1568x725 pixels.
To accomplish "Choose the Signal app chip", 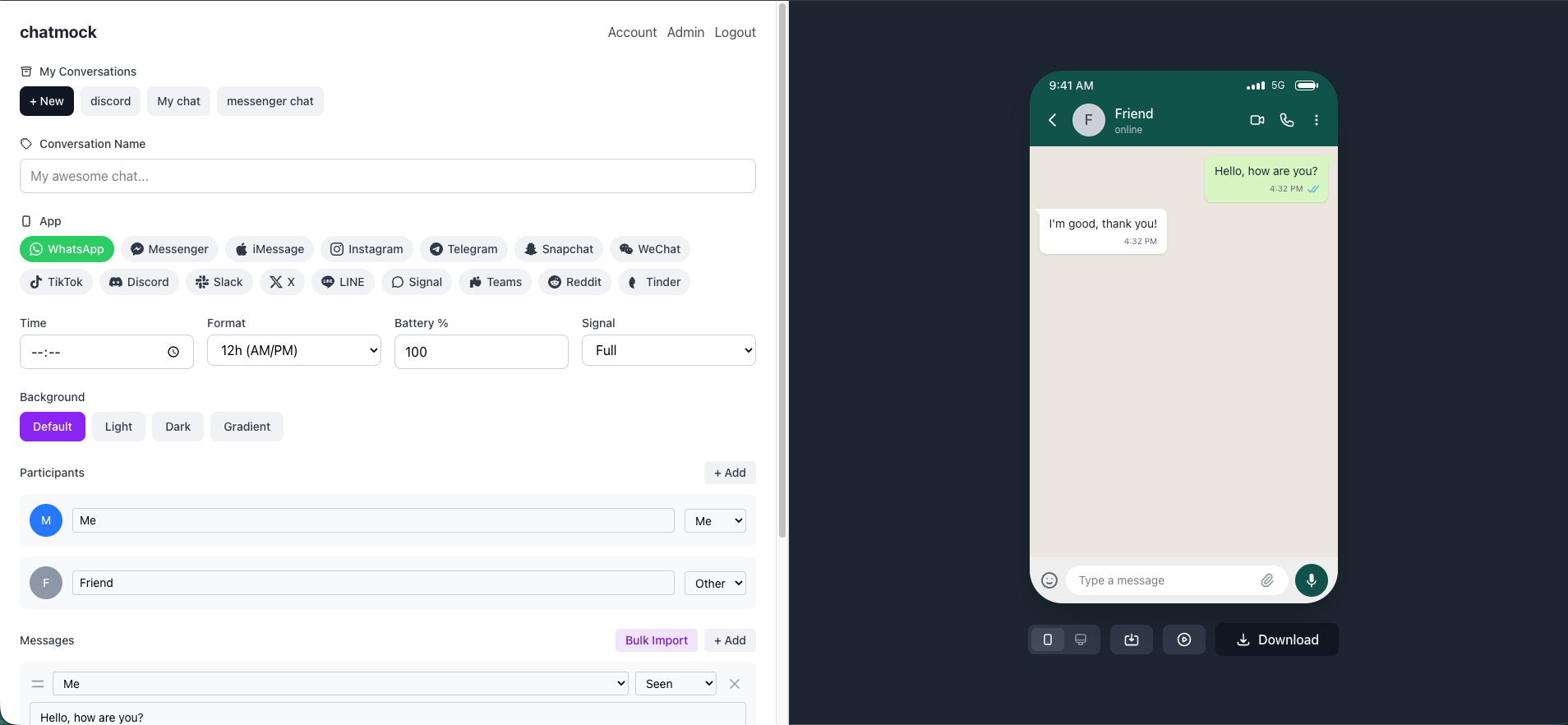I will 417,282.
